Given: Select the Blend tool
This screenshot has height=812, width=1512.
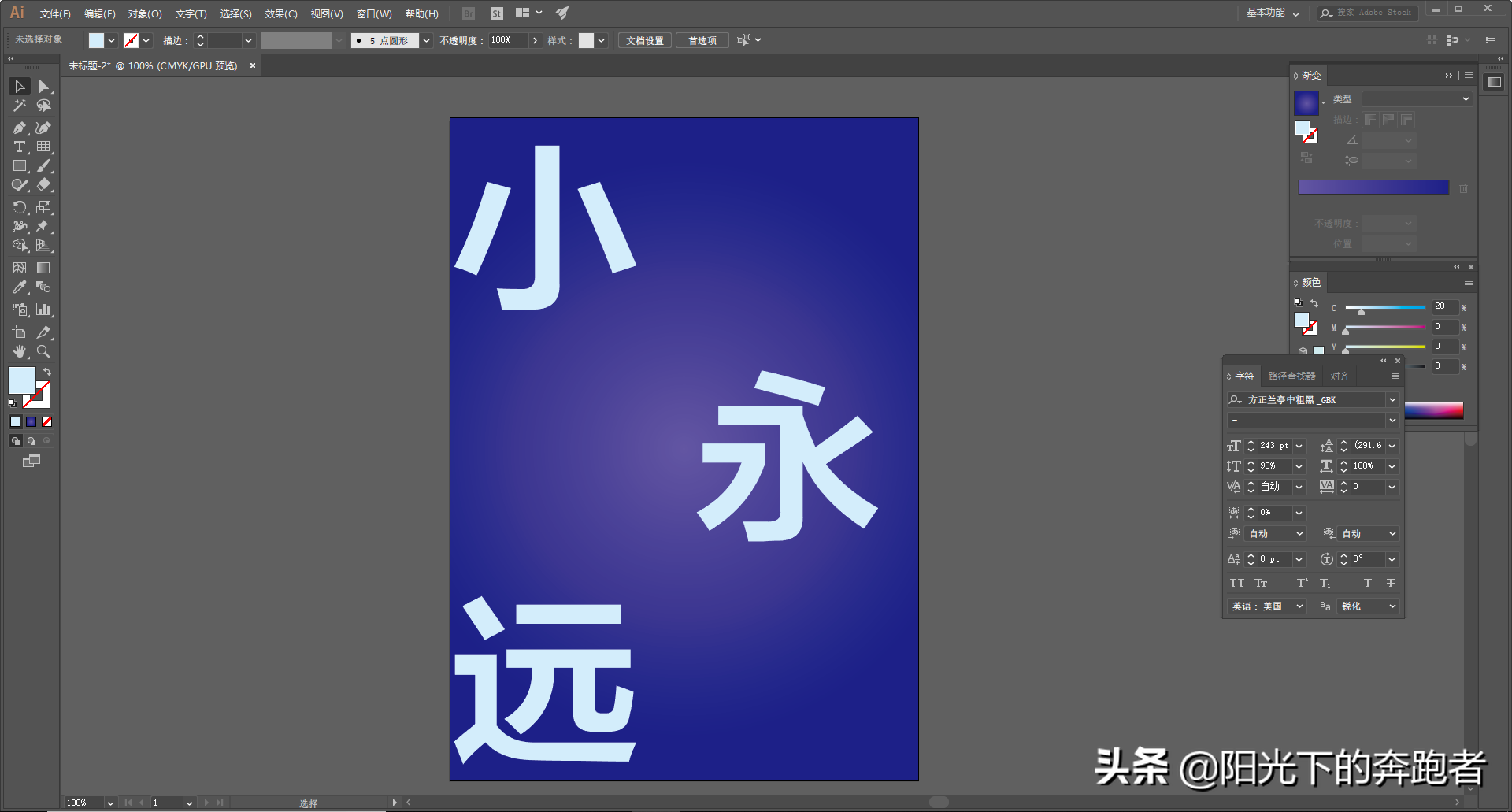Looking at the screenshot, I should 44,287.
